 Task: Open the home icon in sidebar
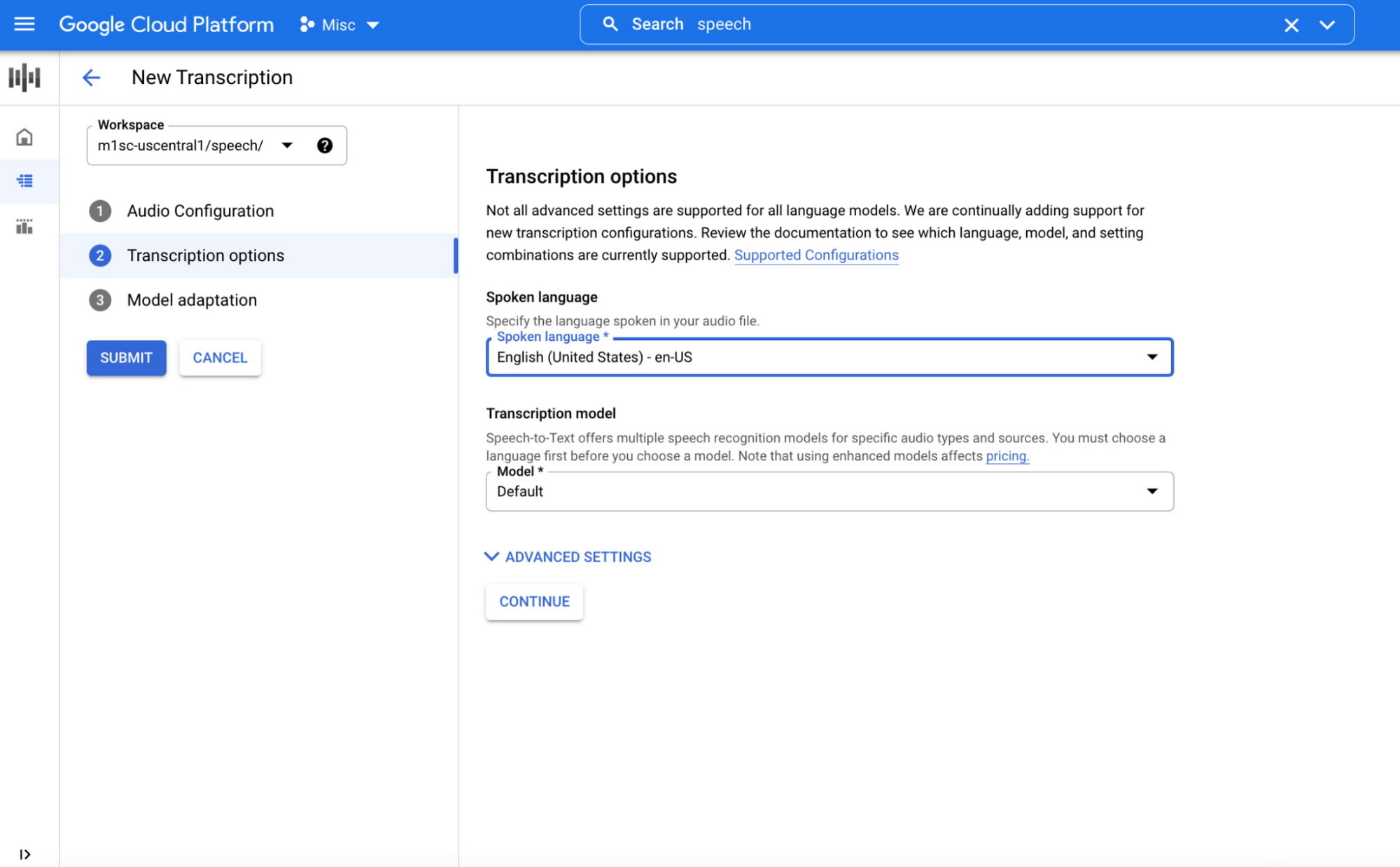[x=24, y=137]
